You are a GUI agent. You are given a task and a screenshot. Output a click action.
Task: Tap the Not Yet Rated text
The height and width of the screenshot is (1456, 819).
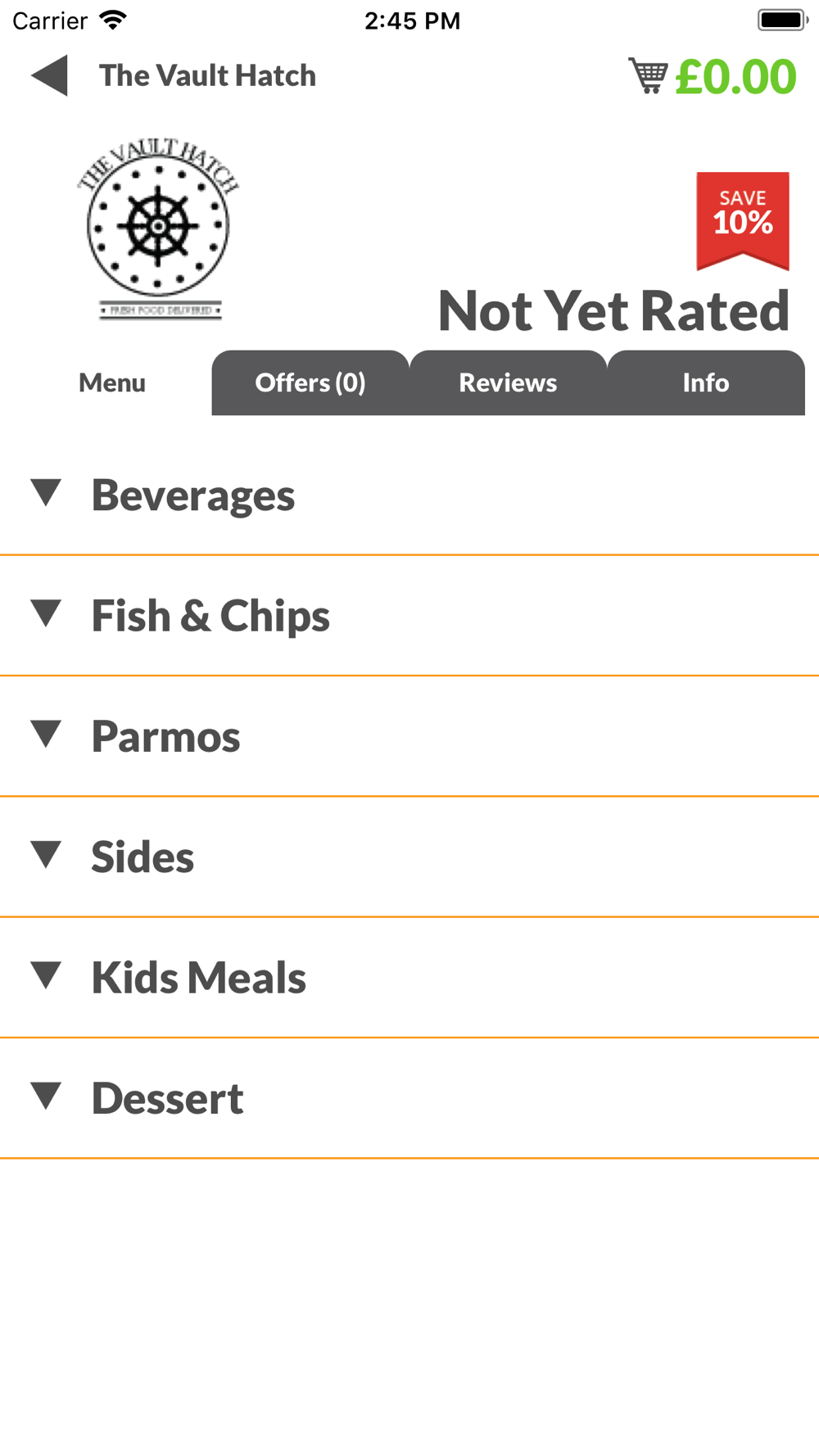(x=613, y=310)
